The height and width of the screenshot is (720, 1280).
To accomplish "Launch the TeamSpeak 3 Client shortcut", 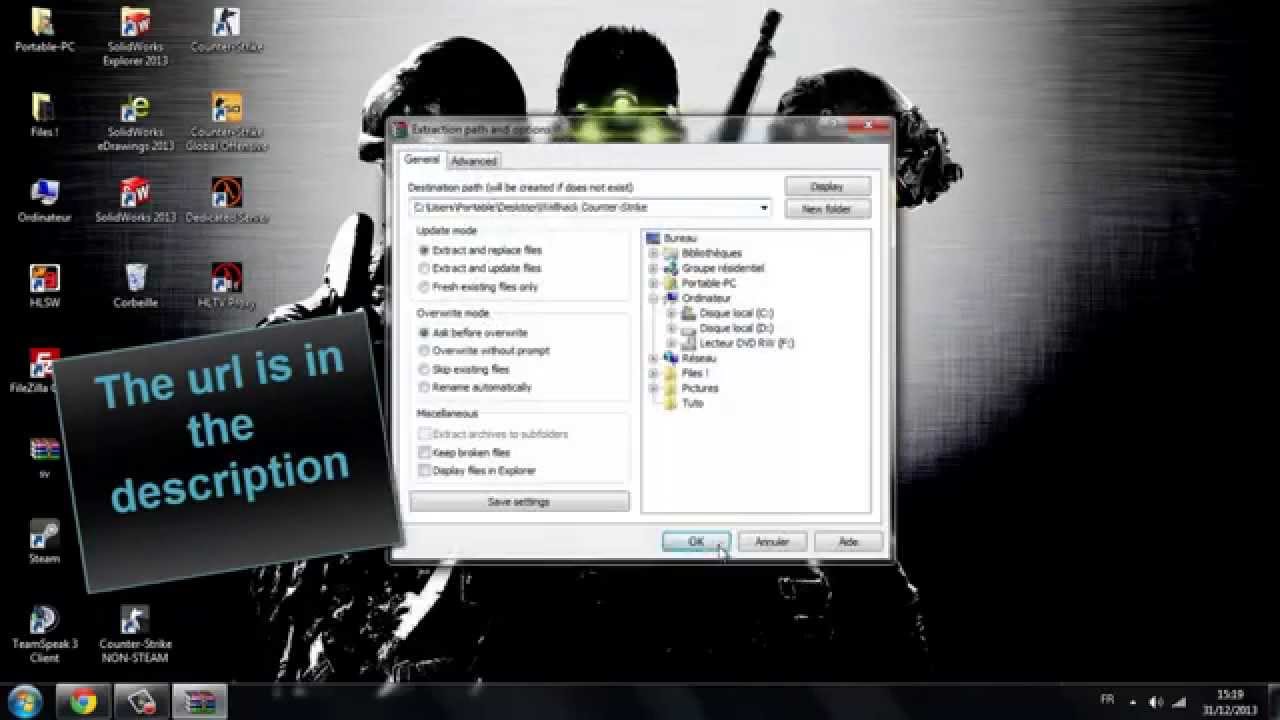I will (x=44, y=633).
